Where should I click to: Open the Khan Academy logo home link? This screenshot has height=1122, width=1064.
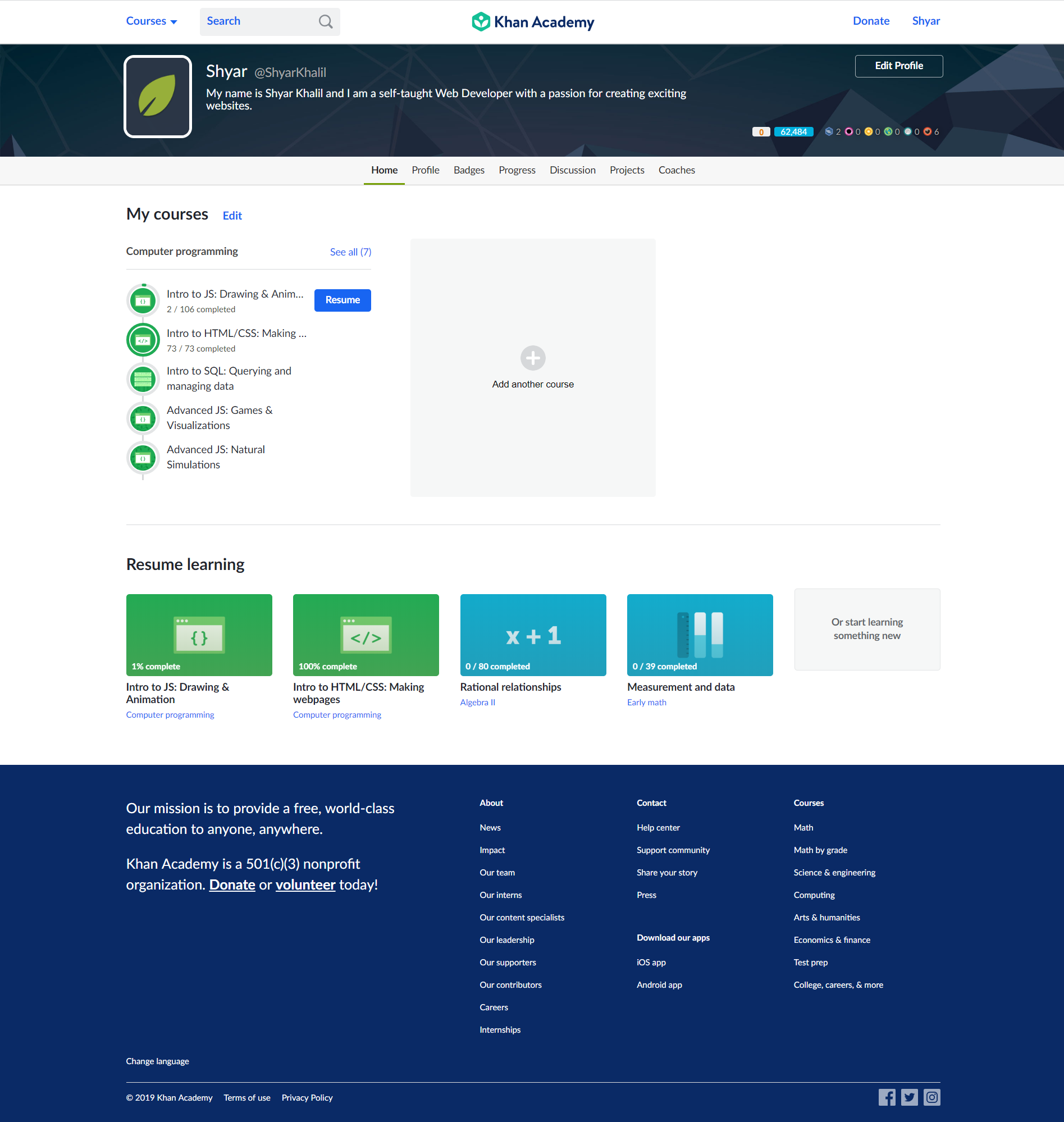click(x=533, y=21)
